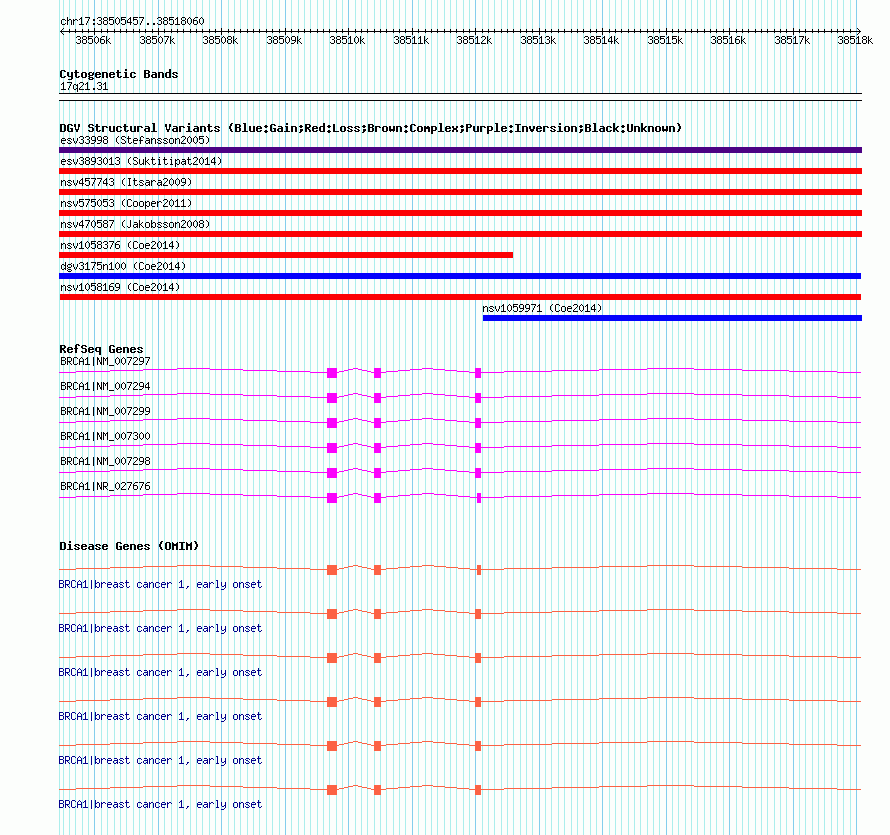Image resolution: width=890 pixels, height=835 pixels.
Task: Click the nsv1058169 (Coe2014) label
Action: 120,287
